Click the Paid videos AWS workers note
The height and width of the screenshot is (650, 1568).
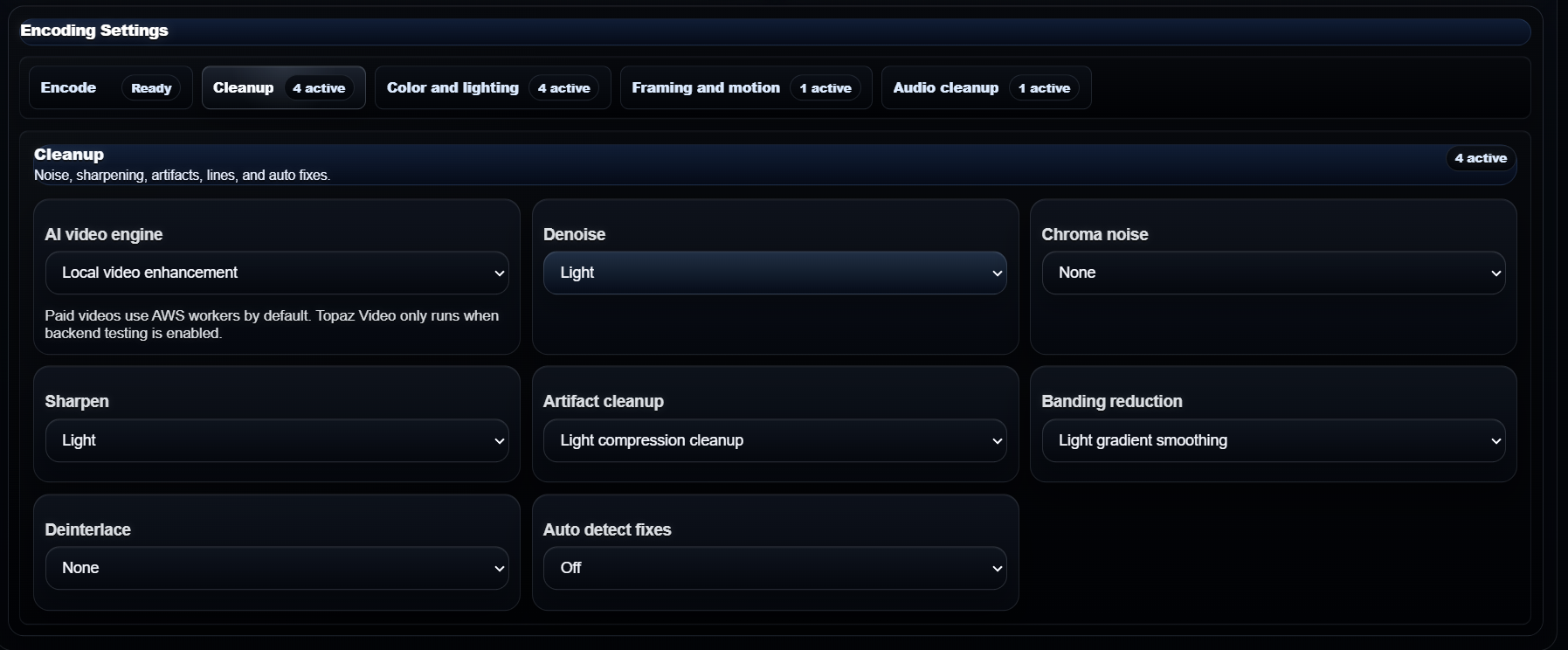(272, 324)
